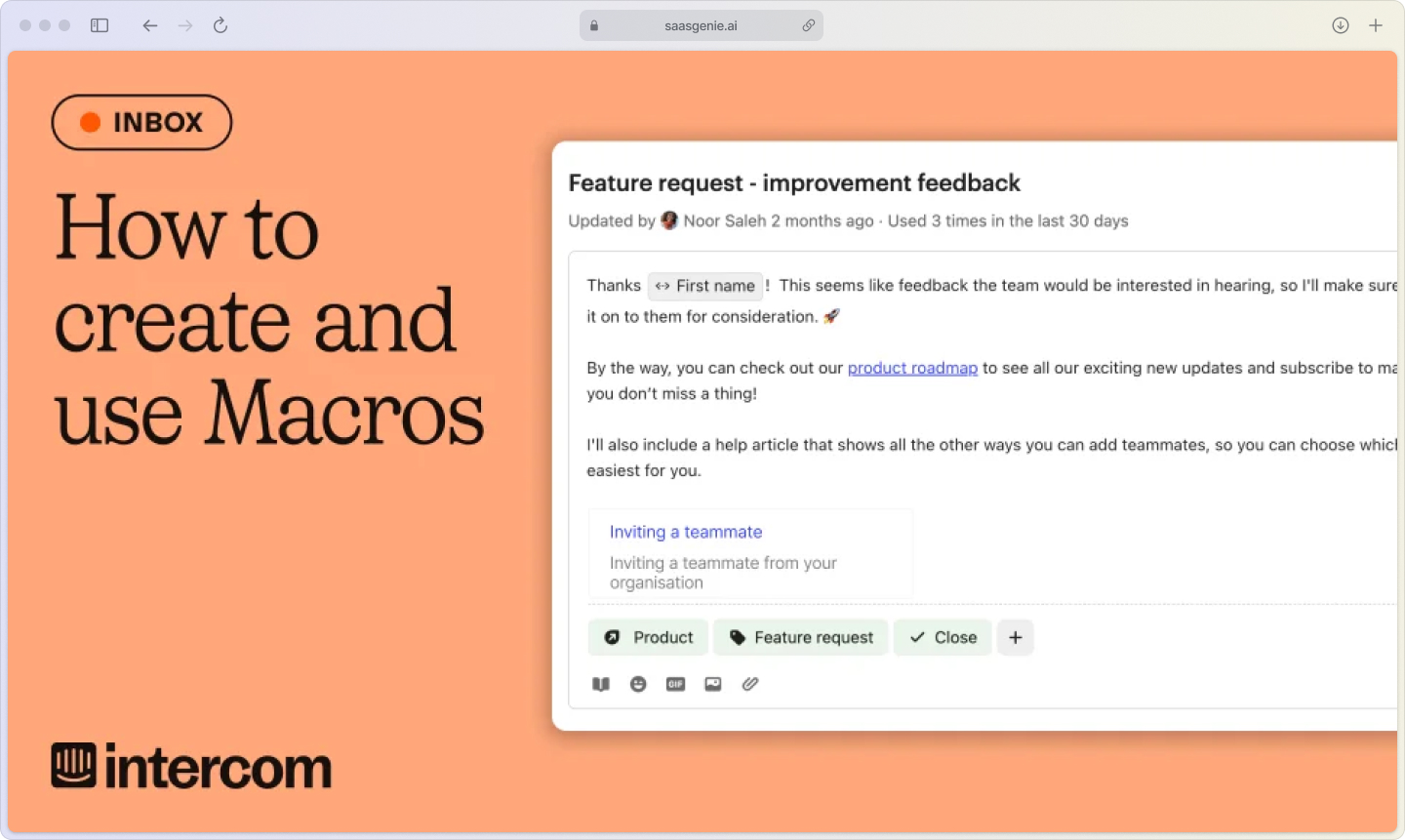Add another tag with the plus button
The image size is (1405, 840).
pos(1015,637)
